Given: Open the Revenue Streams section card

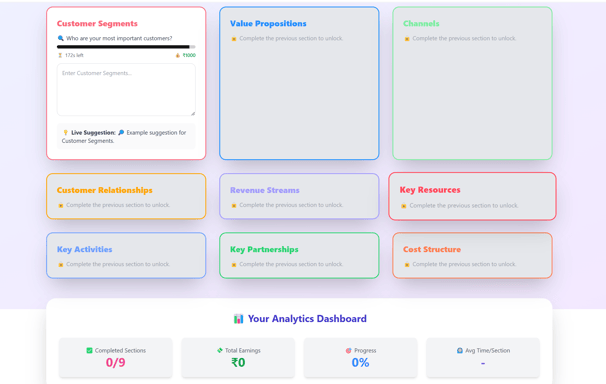Looking at the screenshot, I should pos(299,196).
